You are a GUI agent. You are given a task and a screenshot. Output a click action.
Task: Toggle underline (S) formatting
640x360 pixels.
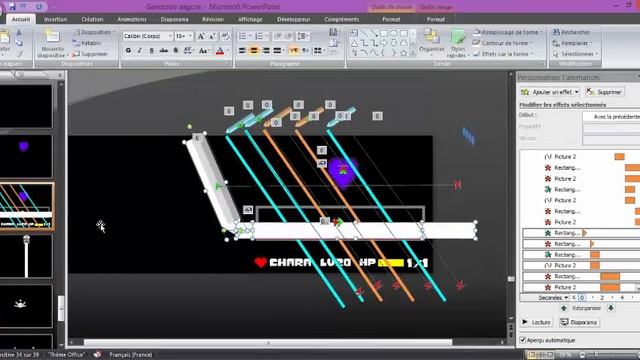[151, 50]
